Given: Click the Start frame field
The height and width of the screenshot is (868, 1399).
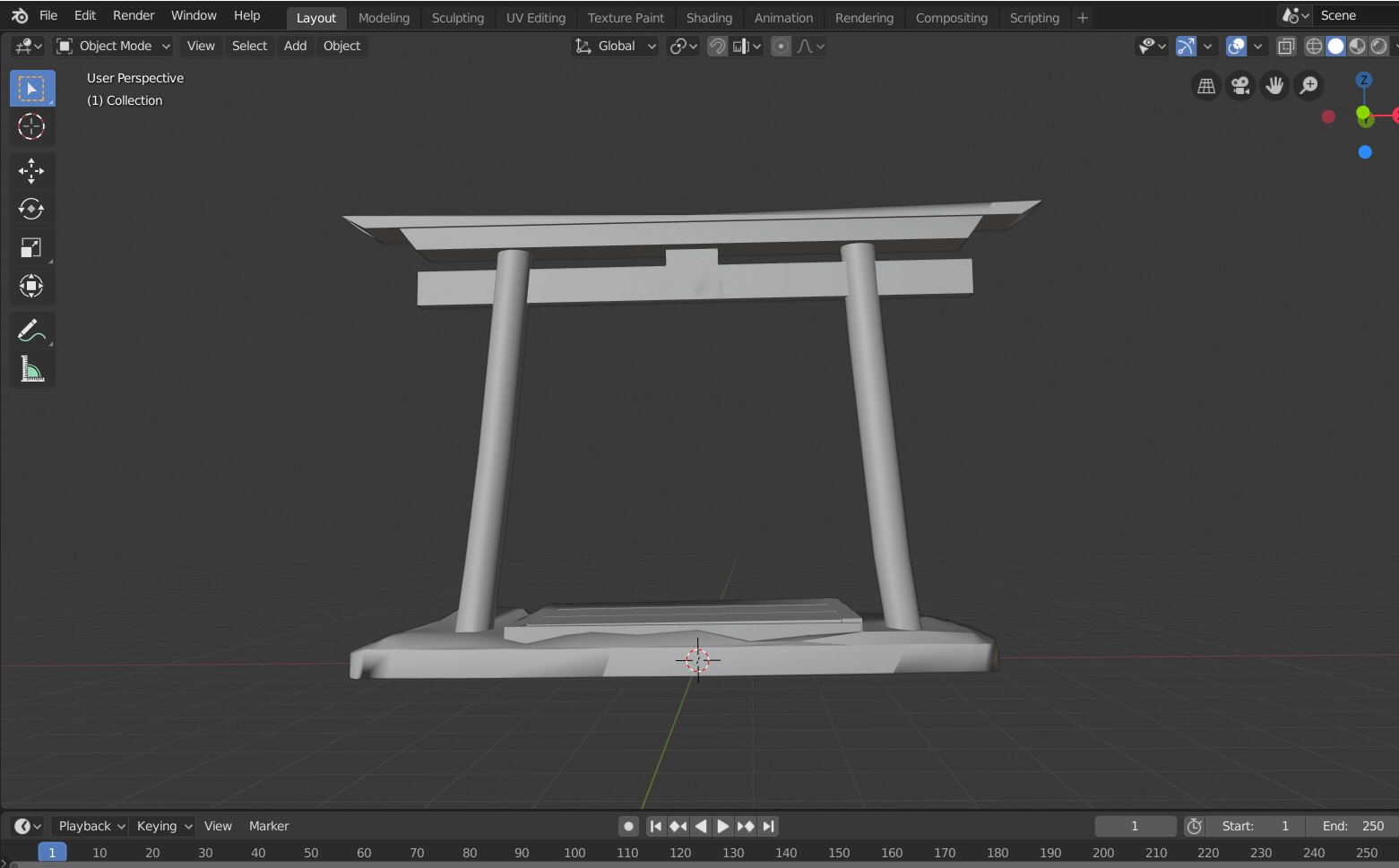Looking at the screenshot, I should (x=1255, y=826).
